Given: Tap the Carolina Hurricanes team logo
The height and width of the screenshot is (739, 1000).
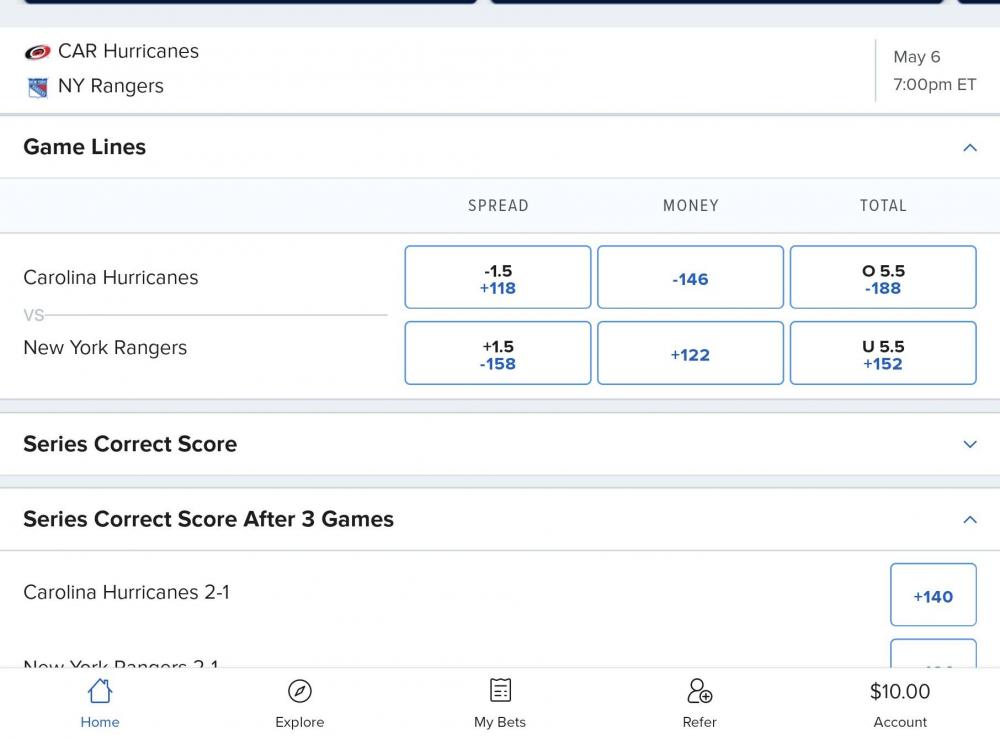Looking at the screenshot, I should [37, 52].
